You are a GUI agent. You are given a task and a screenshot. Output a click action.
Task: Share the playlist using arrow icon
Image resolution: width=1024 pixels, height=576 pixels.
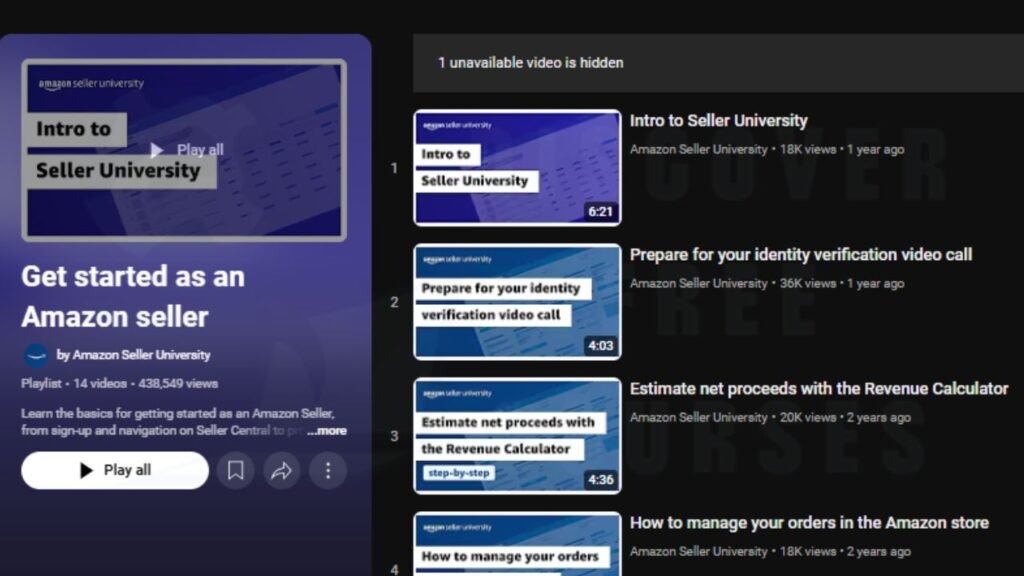[281, 470]
